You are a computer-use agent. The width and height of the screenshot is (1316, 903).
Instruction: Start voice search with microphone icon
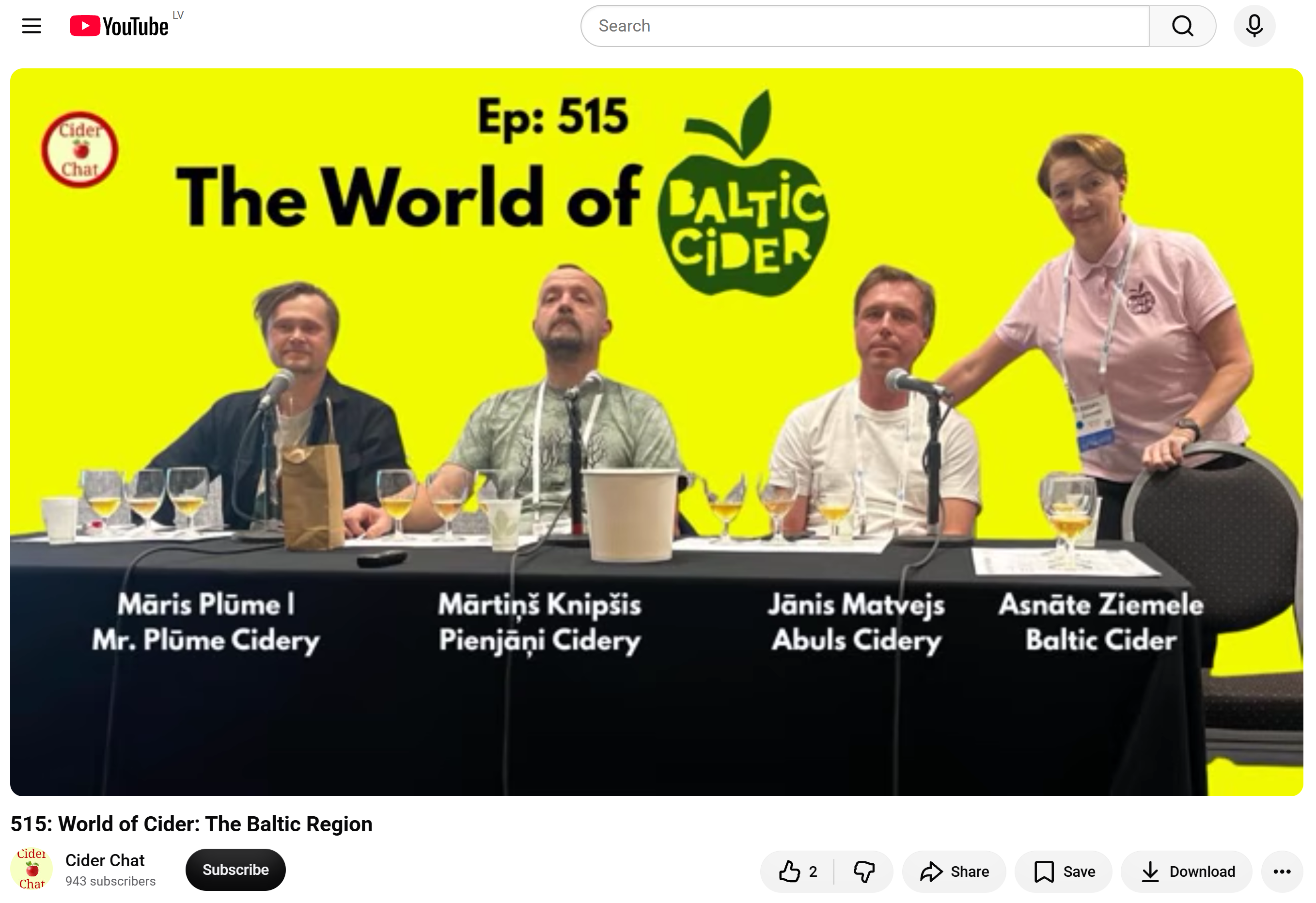pos(1254,26)
